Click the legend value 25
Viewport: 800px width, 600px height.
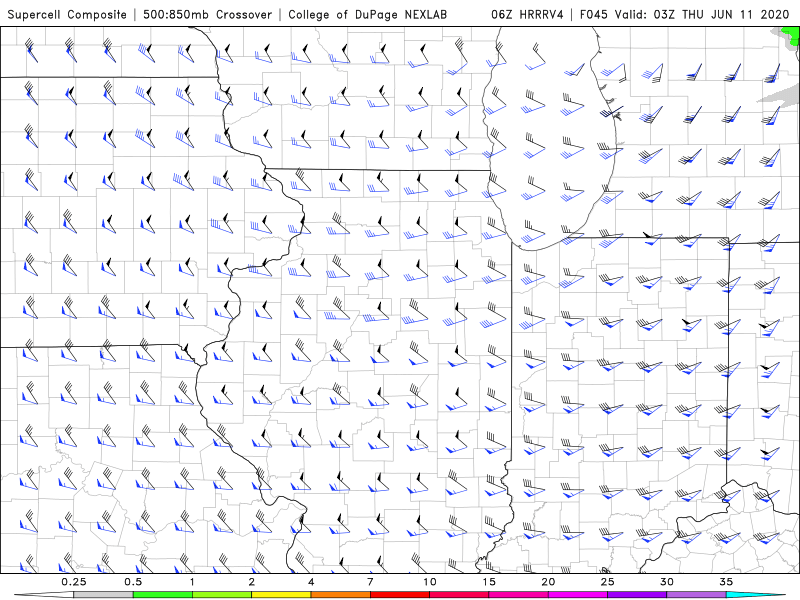click(x=607, y=582)
